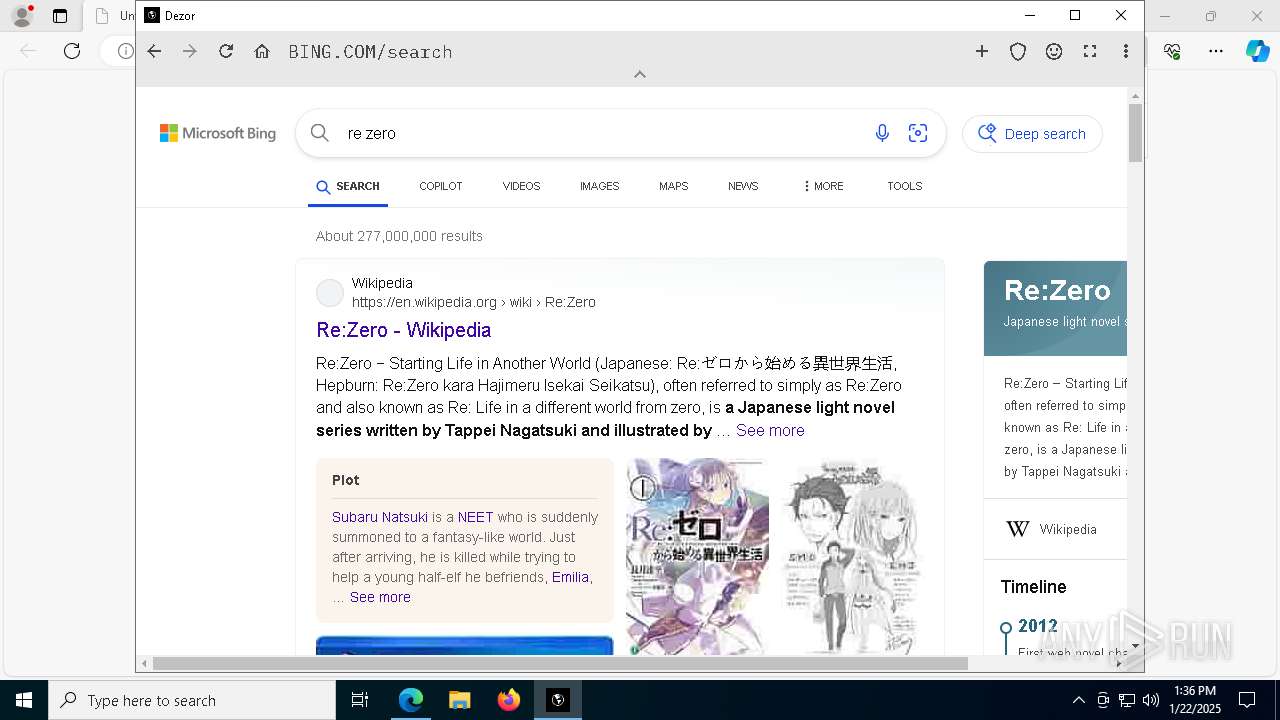
Task: Open the Windows Start menu
Action: pyautogui.click(x=24, y=700)
